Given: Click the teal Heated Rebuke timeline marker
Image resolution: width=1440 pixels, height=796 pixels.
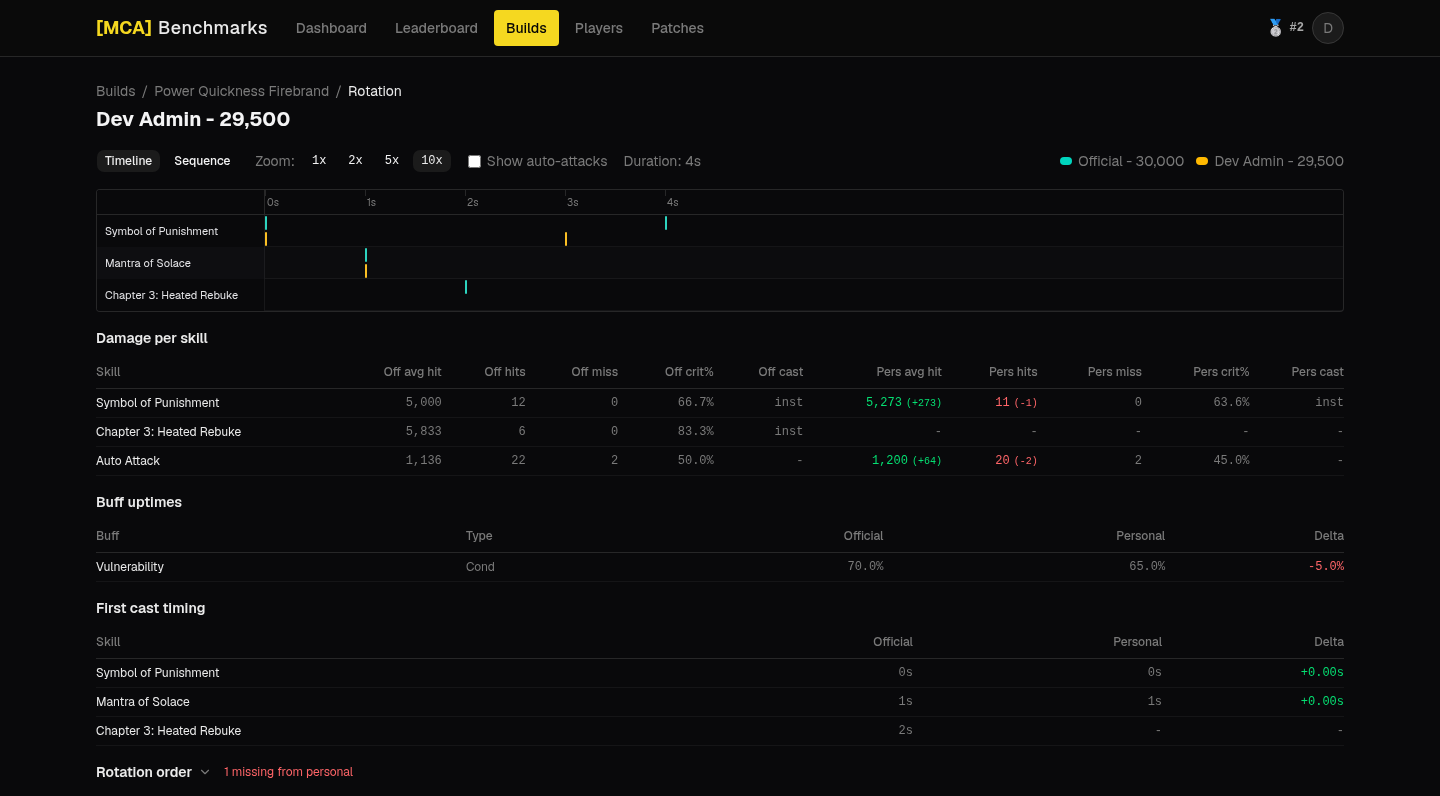Looking at the screenshot, I should 466,287.
